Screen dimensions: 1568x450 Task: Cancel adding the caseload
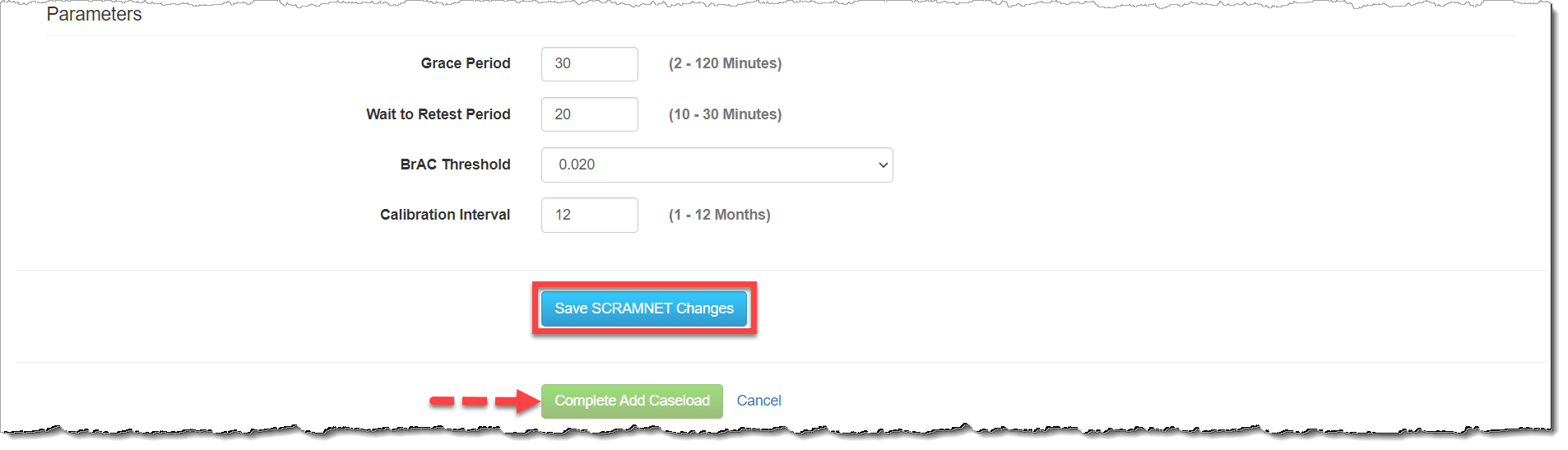click(x=758, y=401)
